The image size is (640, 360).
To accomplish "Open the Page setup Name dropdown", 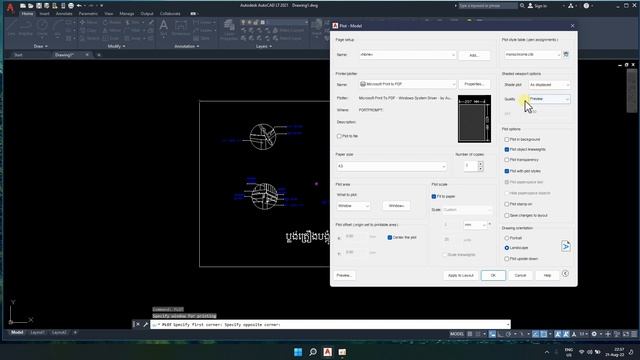I will point(407,55).
